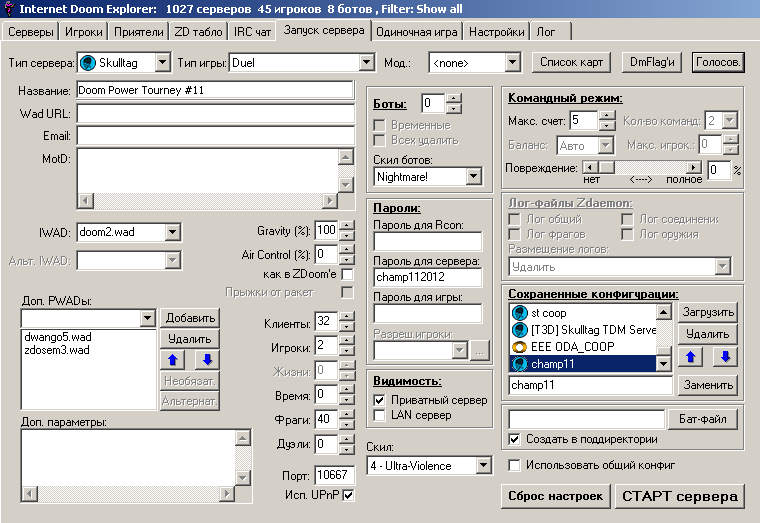
Task: Uncheck the Приватный сервер checkbox
Action: point(380,400)
